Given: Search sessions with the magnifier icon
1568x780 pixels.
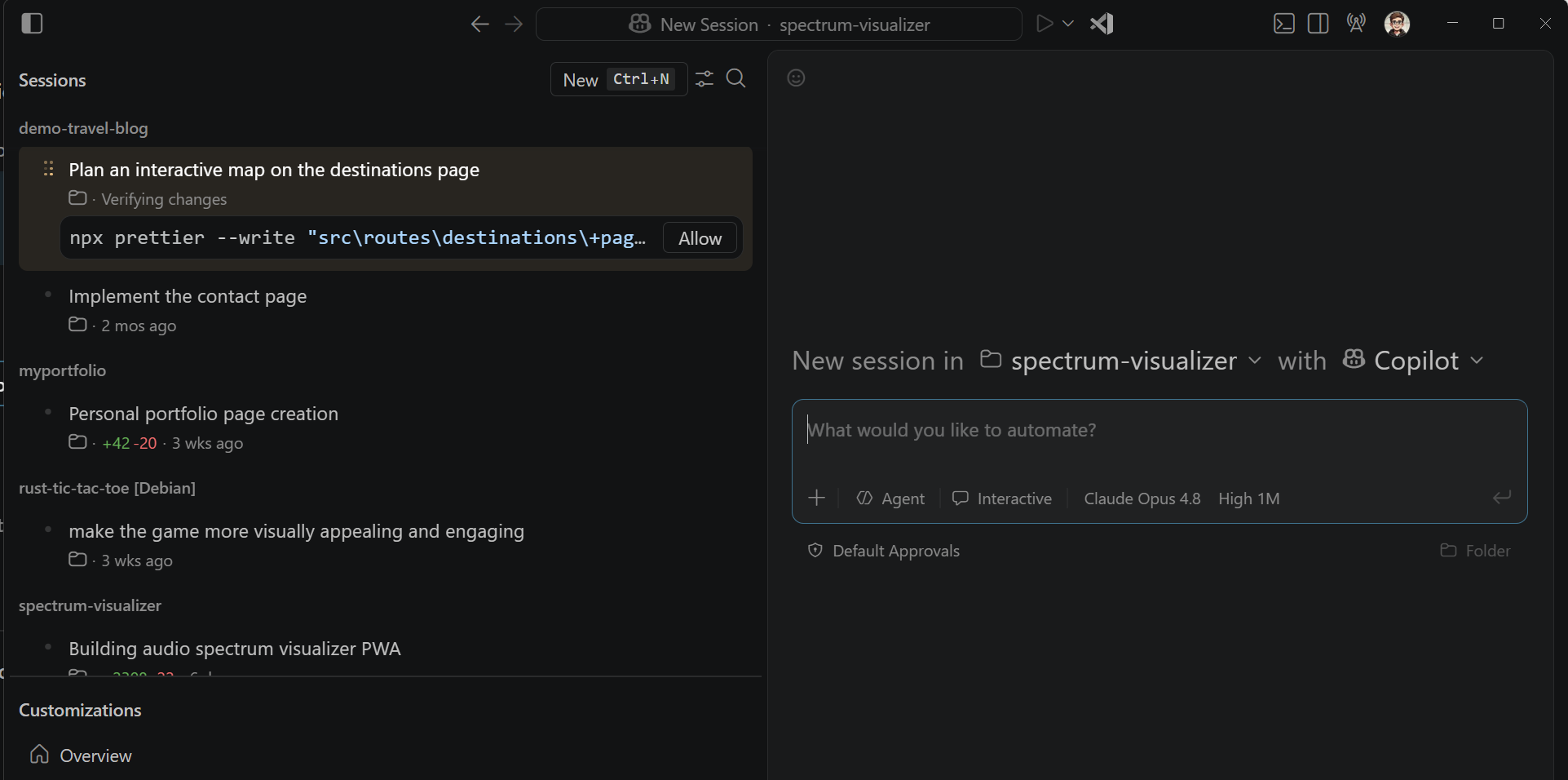Looking at the screenshot, I should pos(736,78).
